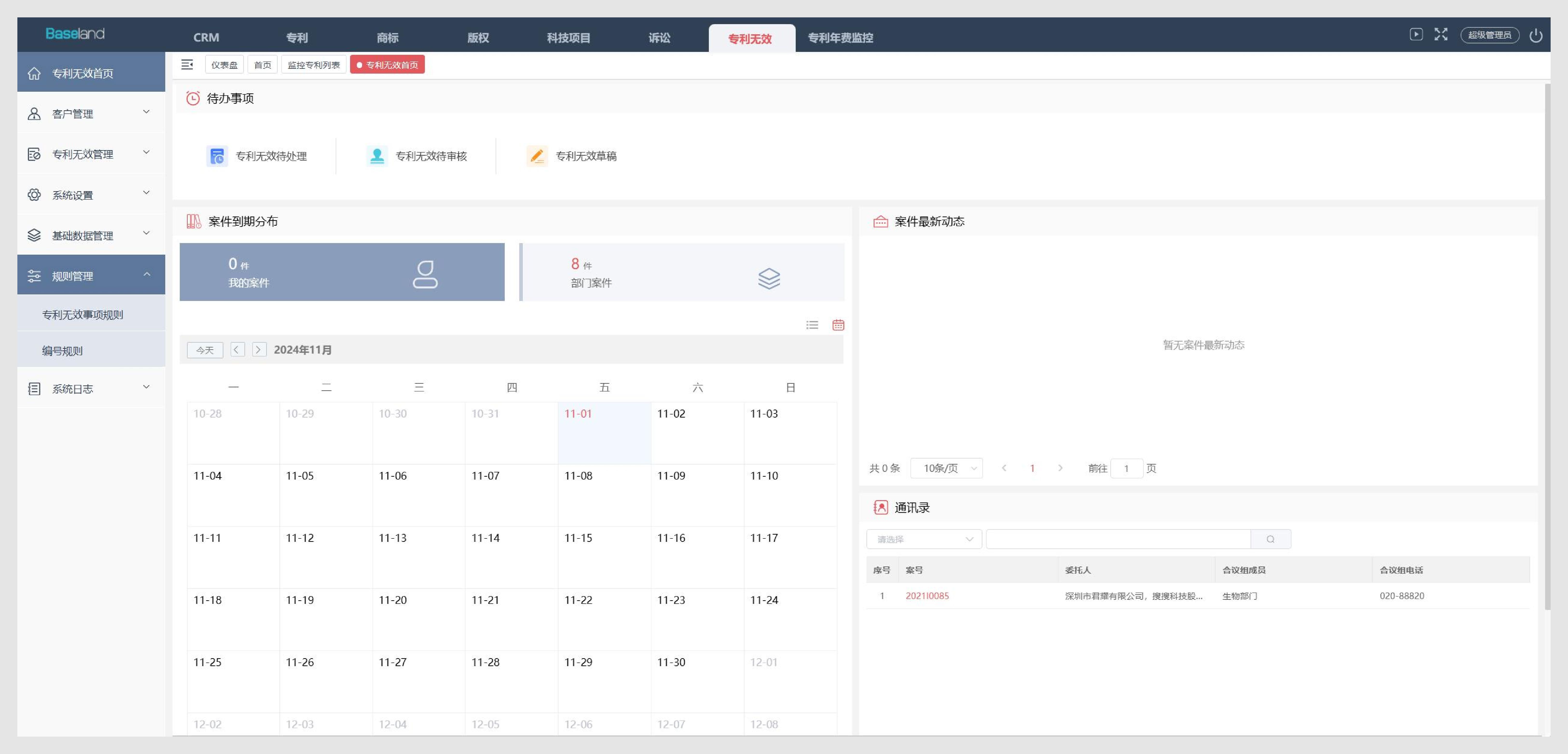Image resolution: width=1568 pixels, height=754 pixels.
Task: Open the 专利年费监控 top tab
Action: pyautogui.click(x=840, y=38)
